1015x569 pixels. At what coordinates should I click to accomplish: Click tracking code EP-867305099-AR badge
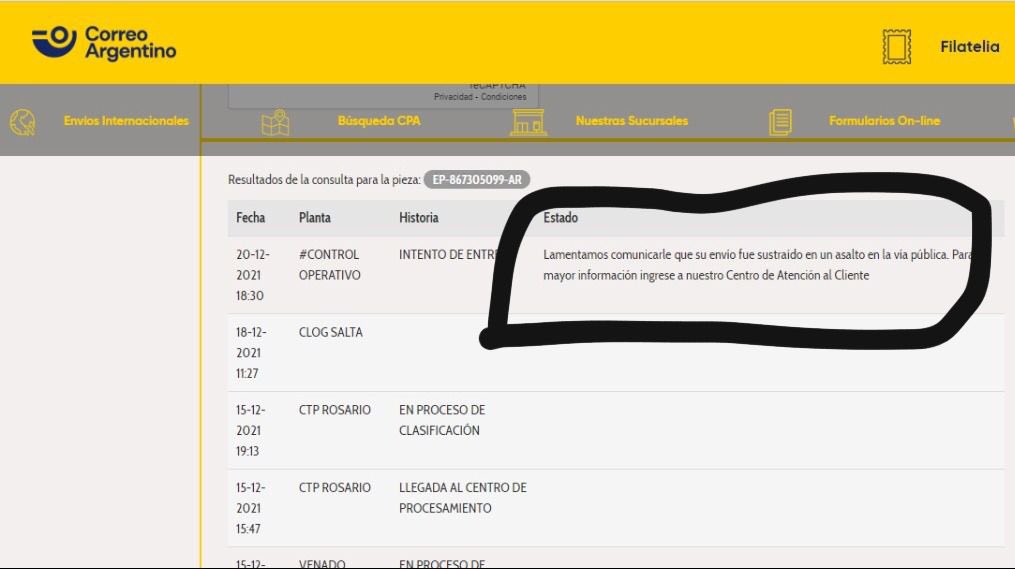click(477, 179)
